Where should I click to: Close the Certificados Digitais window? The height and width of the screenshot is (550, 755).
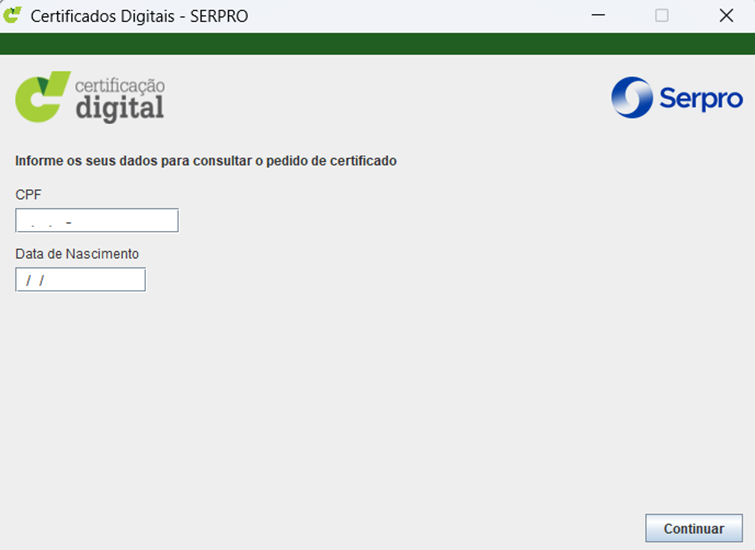(x=726, y=15)
